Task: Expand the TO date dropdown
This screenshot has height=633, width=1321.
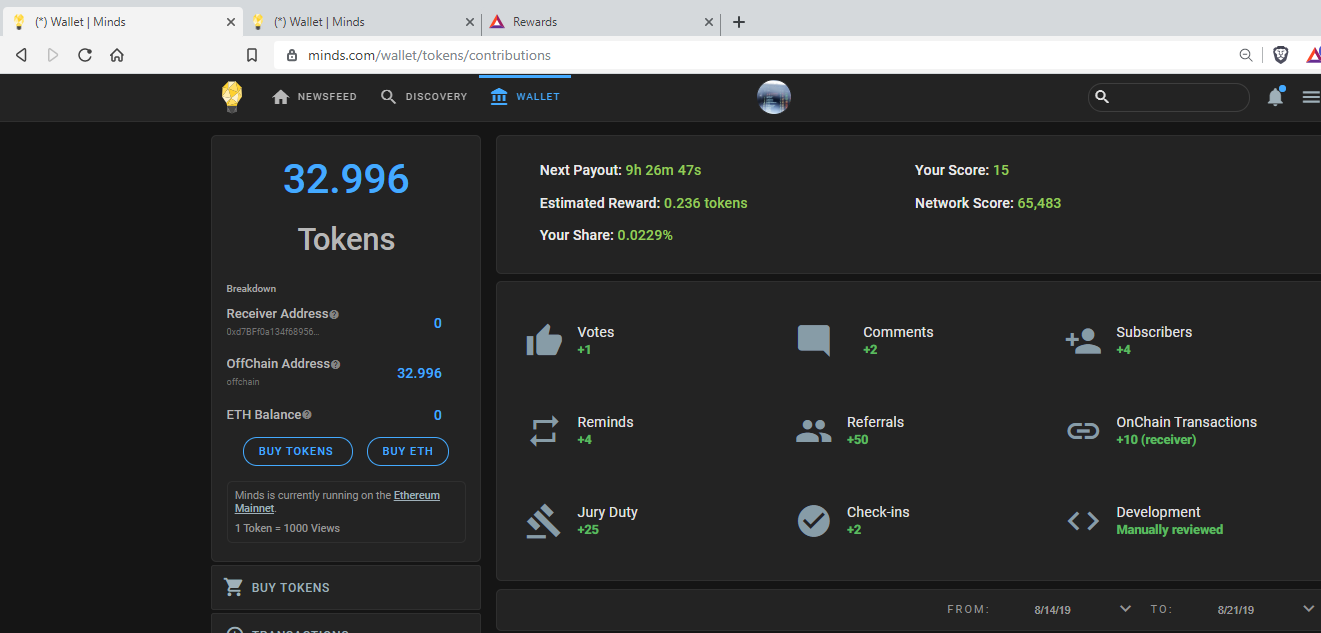Action: click(1308, 608)
